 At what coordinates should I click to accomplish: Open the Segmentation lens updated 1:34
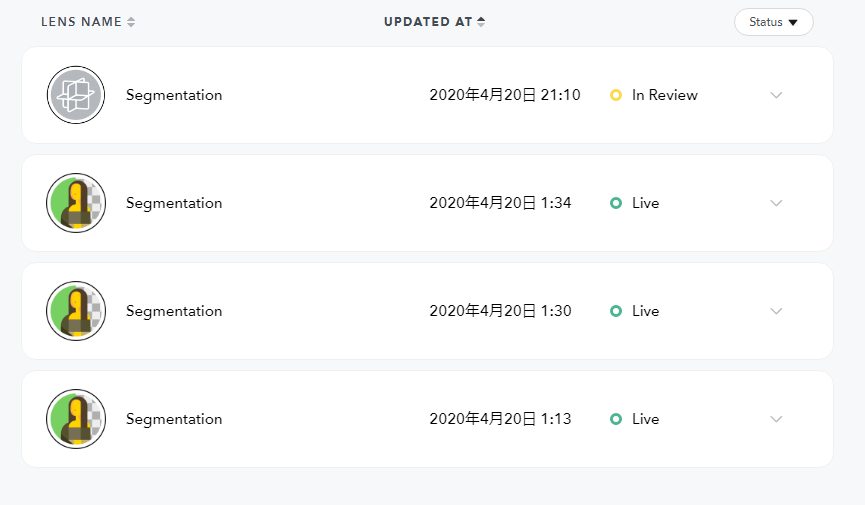174,203
